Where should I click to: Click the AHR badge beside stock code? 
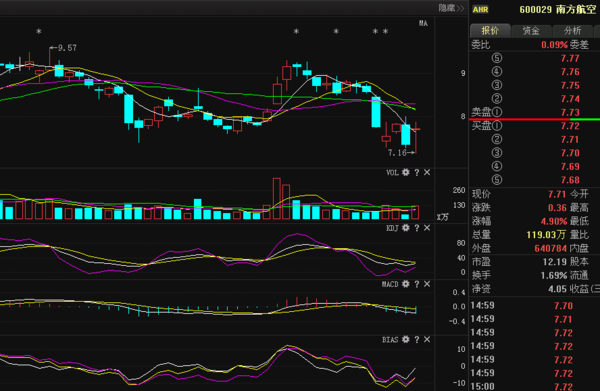tap(480, 10)
